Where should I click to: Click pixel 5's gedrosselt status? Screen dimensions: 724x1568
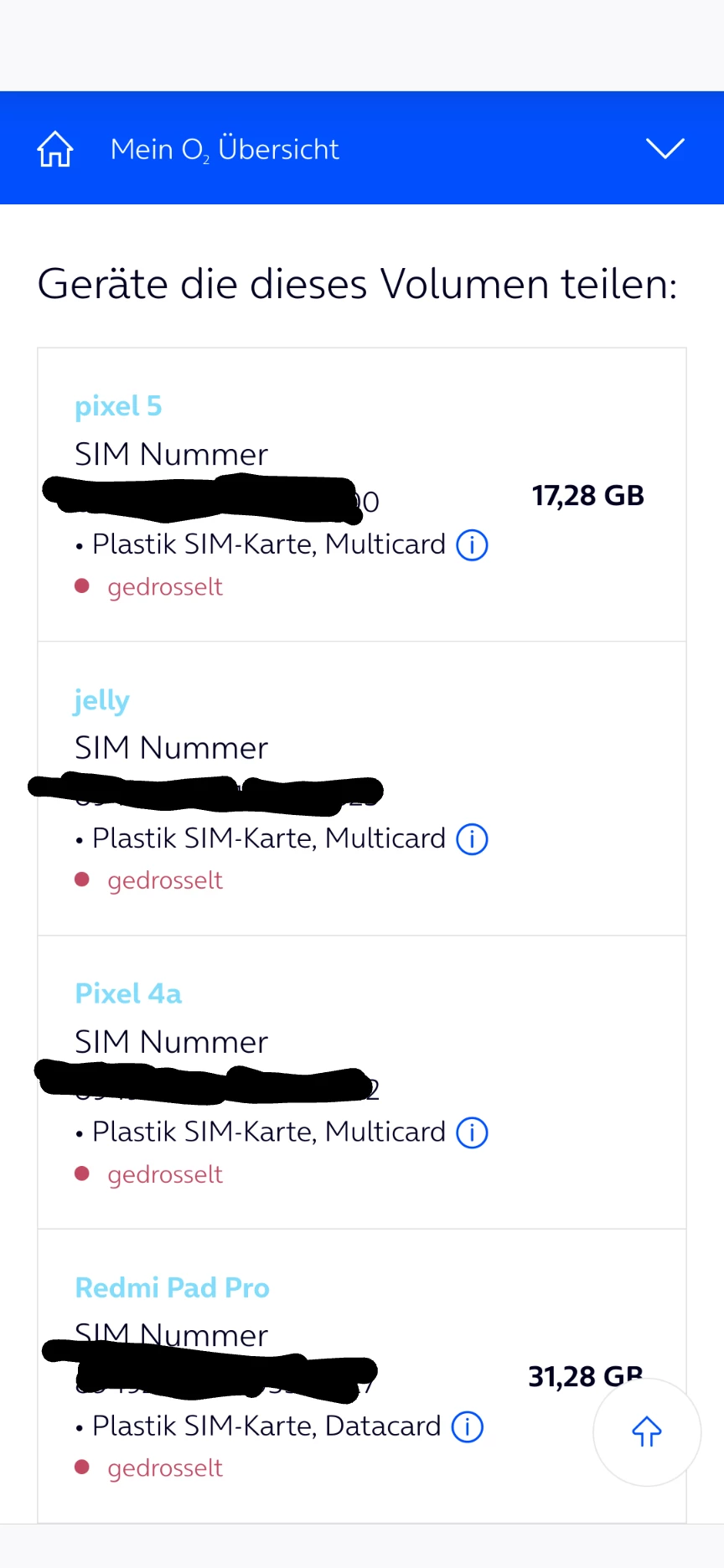pos(165,587)
